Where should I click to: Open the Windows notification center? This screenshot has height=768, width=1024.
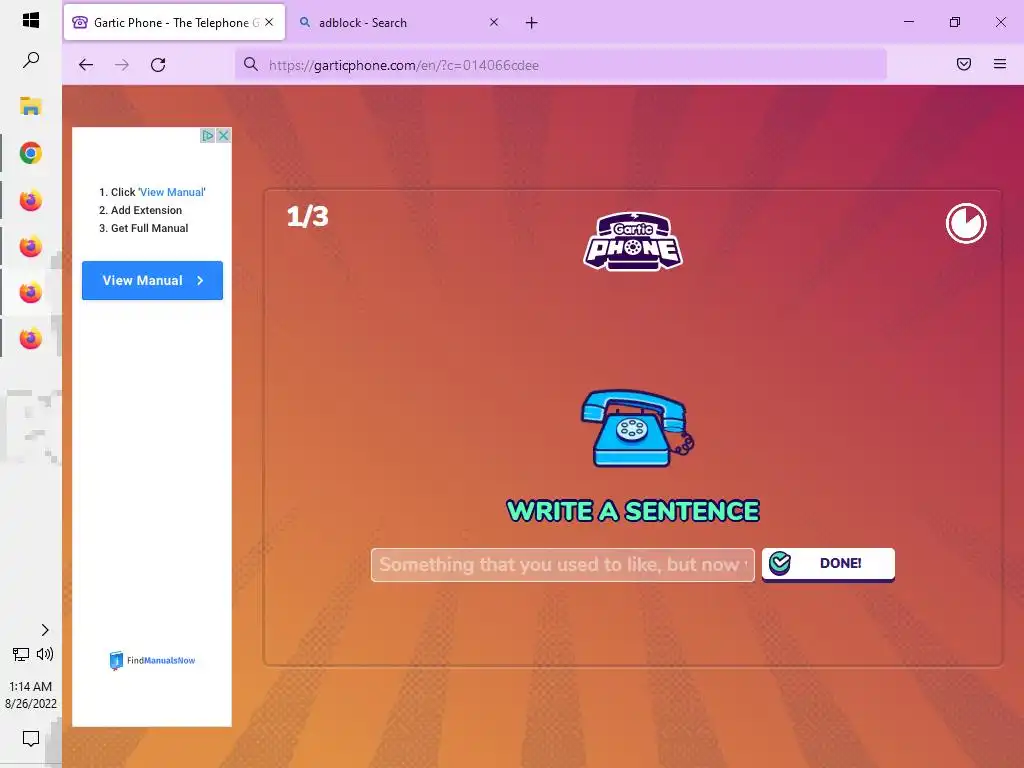tap(31, 739)
